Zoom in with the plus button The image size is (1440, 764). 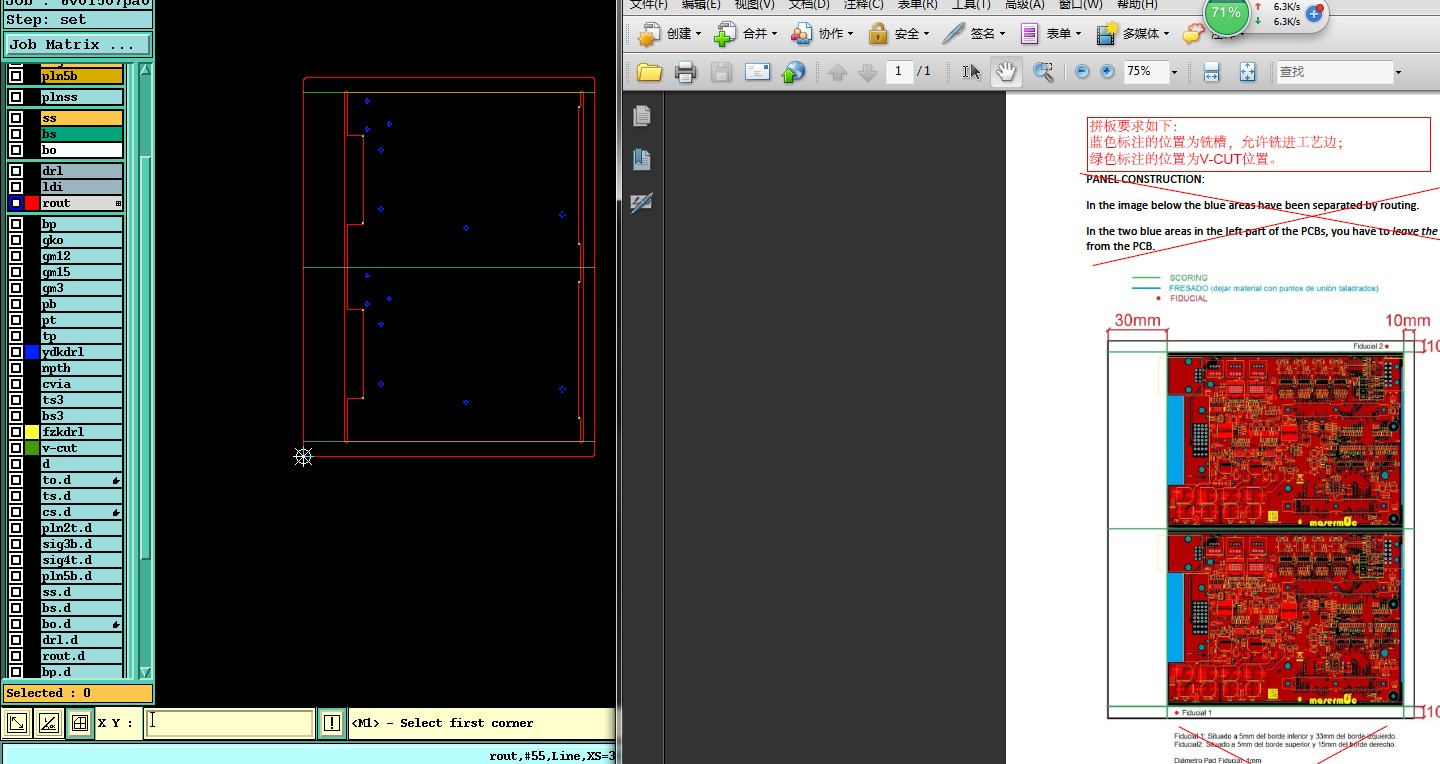pos(1107,72)
